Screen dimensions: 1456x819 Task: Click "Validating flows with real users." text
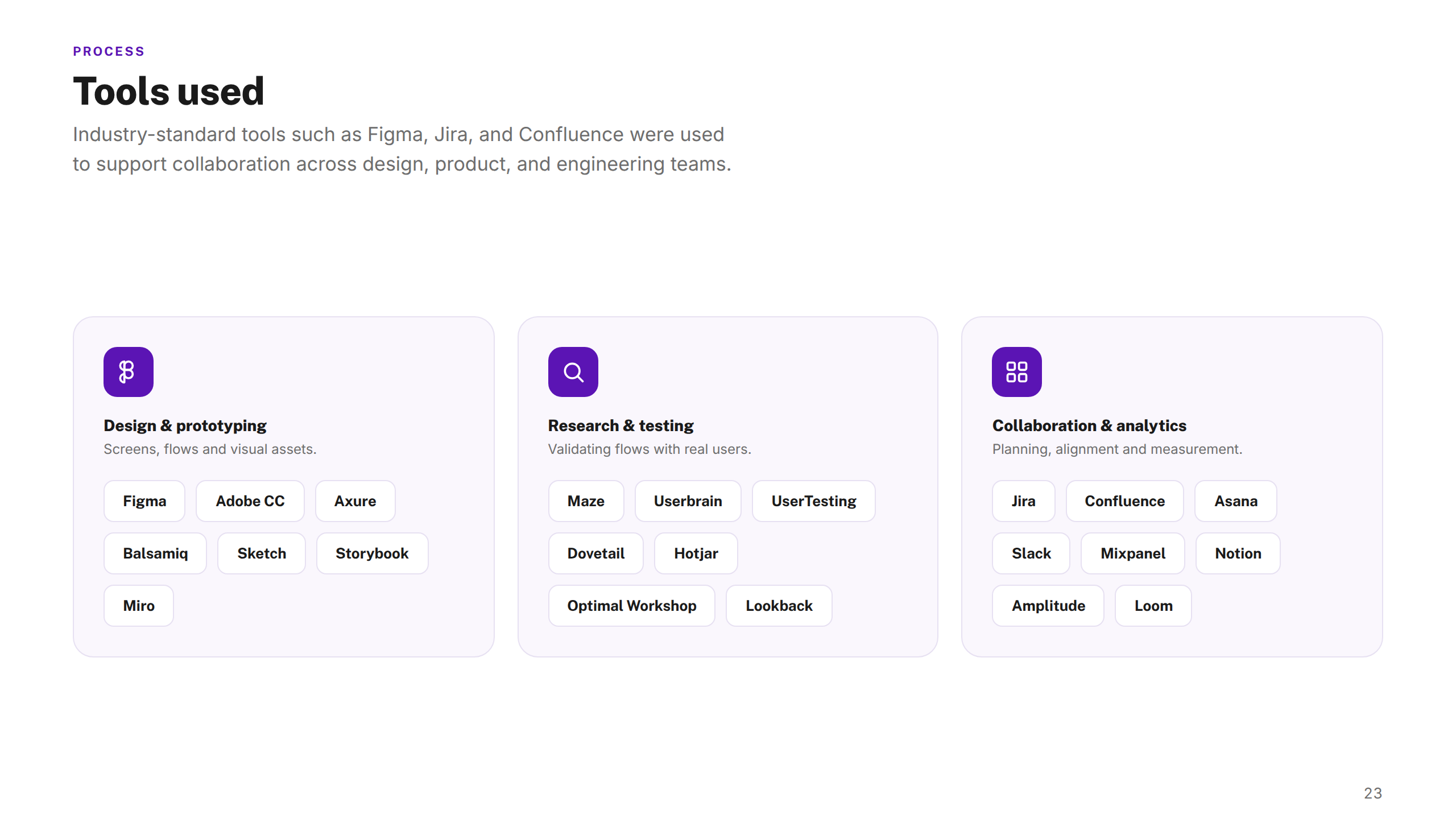tap(650, 449)
